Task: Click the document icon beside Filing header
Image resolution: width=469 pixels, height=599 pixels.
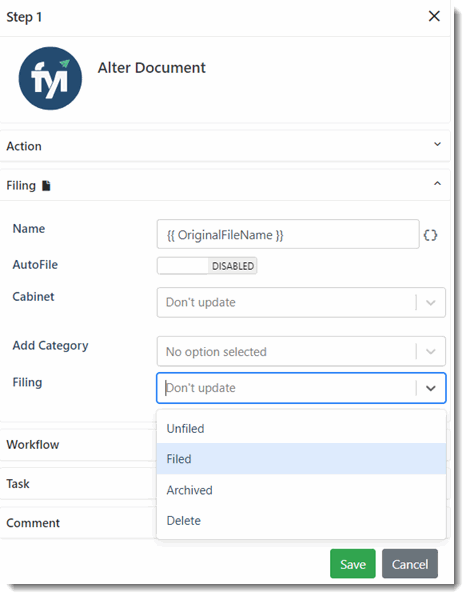Action: tap(46, 186)
